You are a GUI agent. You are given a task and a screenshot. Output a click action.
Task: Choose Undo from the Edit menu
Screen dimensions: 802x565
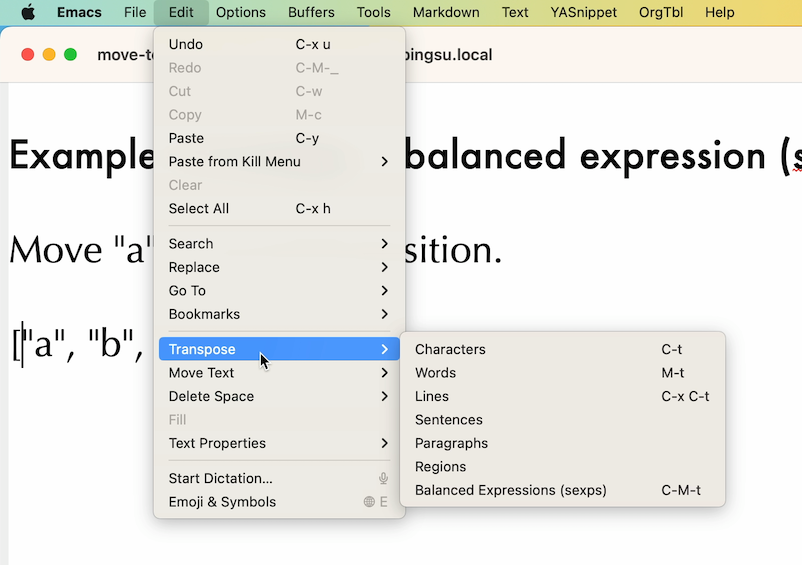(x=279, y=44)
